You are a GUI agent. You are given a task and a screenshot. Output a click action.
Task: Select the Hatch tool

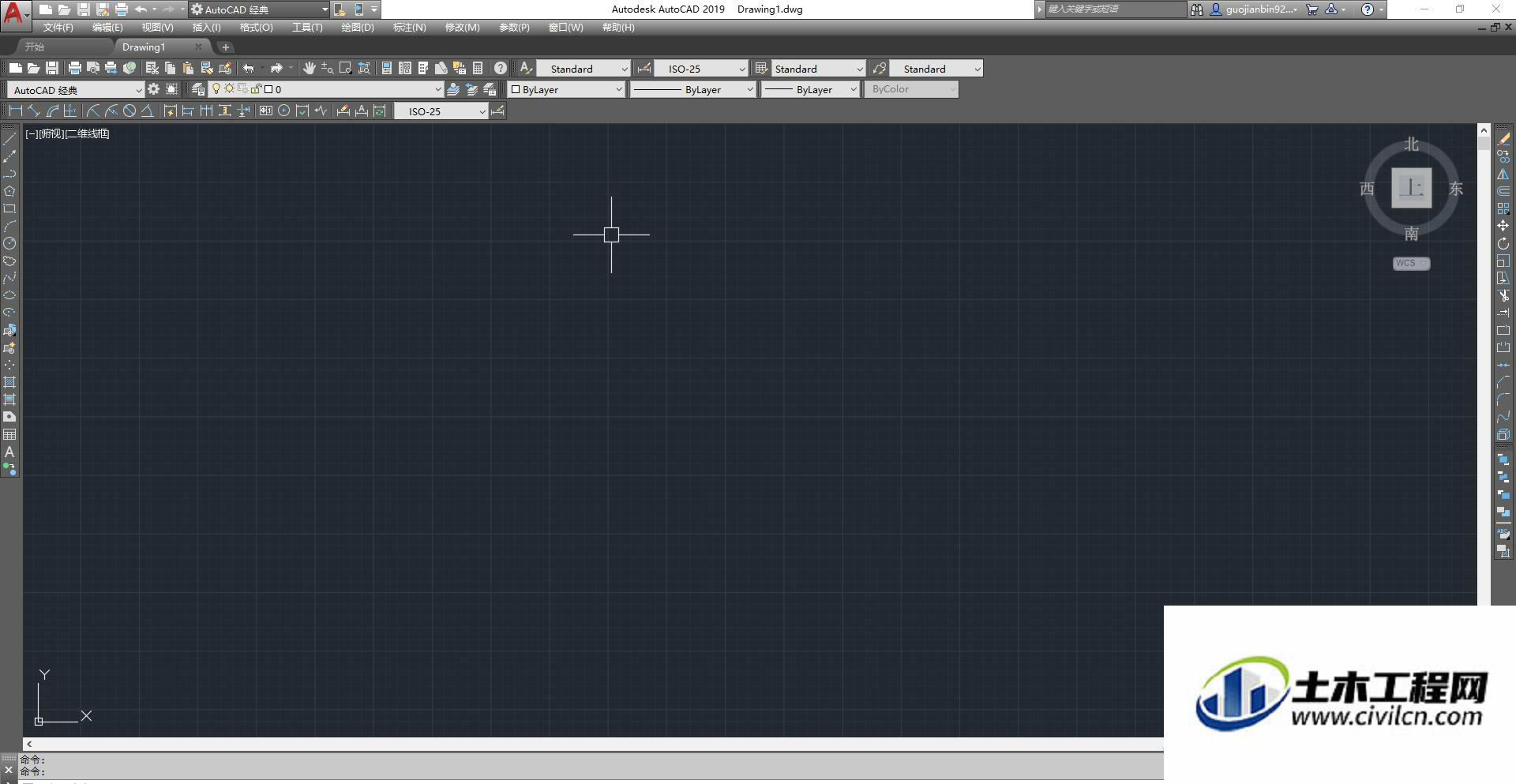[x=9, y=382]
